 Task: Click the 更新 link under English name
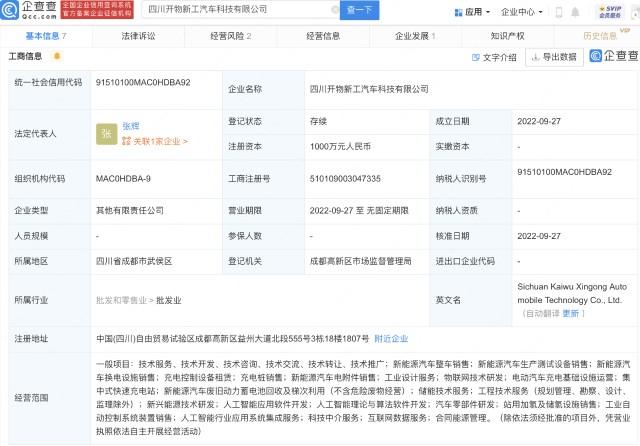tap(570, 313)
